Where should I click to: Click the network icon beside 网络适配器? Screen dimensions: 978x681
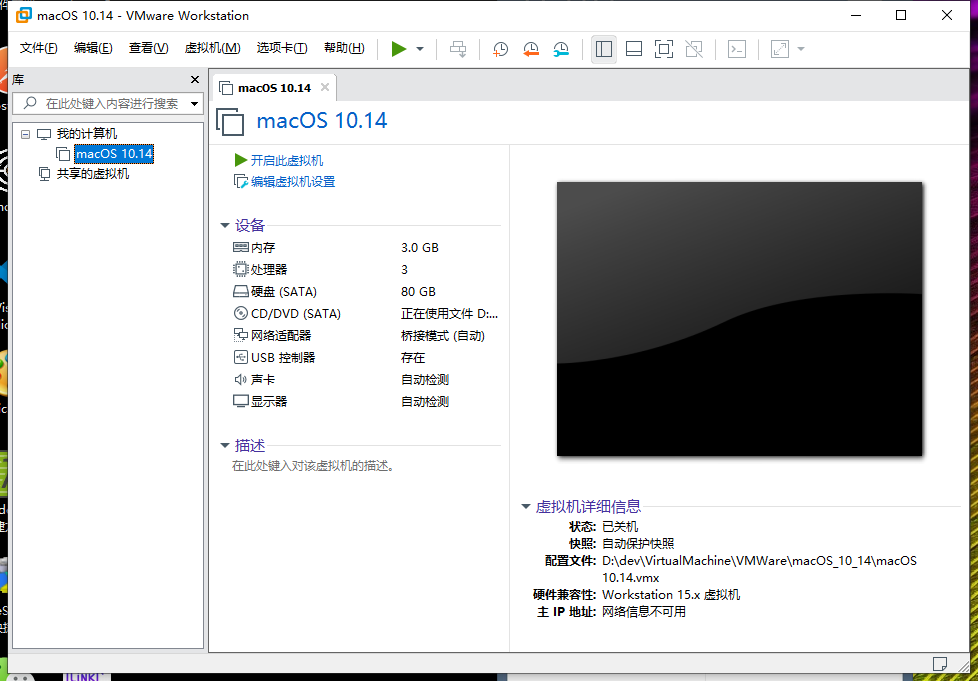pyautogui.click(x=241, y=336)
